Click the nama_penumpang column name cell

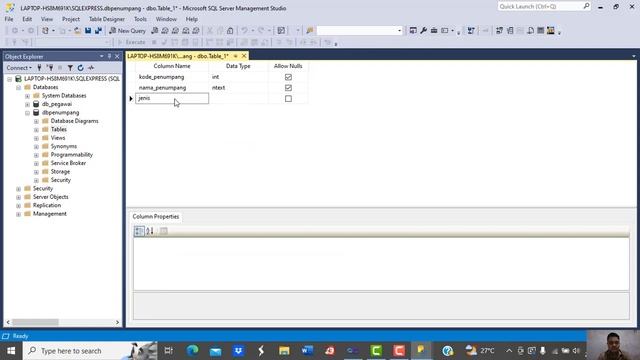tap(172, 88)
